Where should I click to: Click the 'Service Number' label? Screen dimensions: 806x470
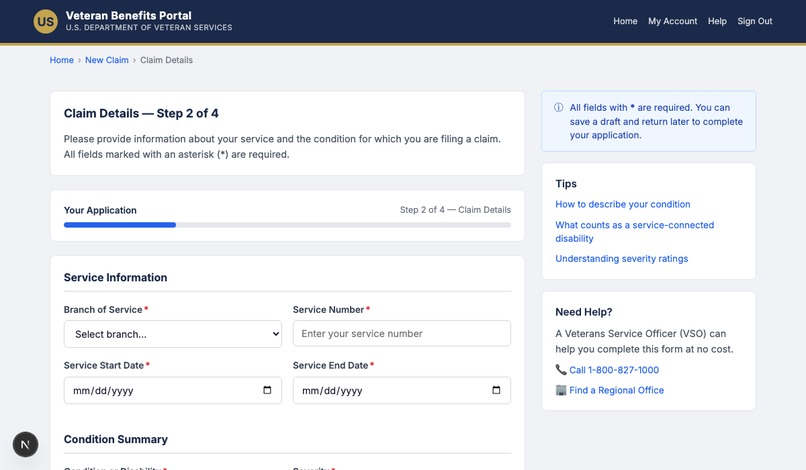[328, 310]
